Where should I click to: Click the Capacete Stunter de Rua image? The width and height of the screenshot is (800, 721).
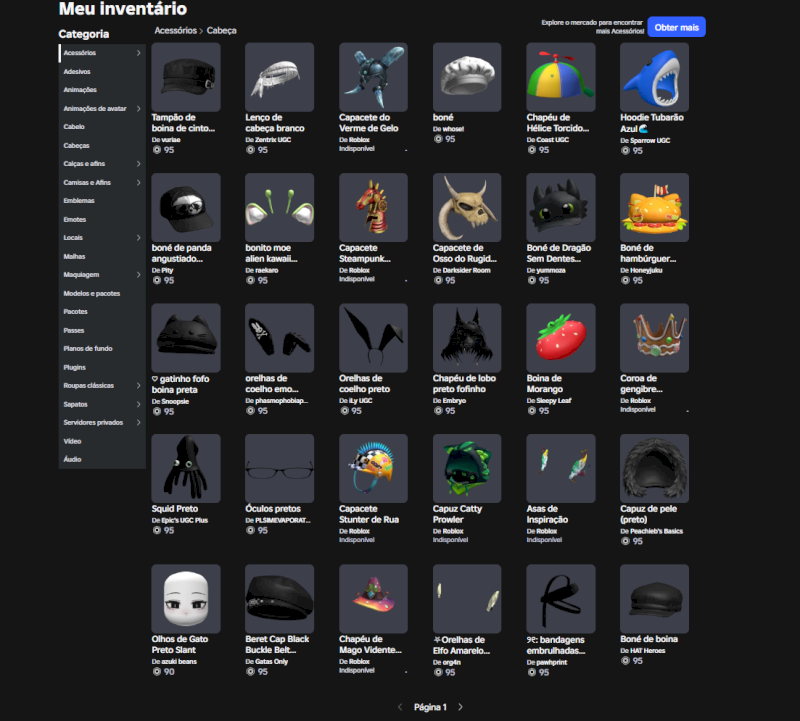pyautogui.click(x=373, y=468)
